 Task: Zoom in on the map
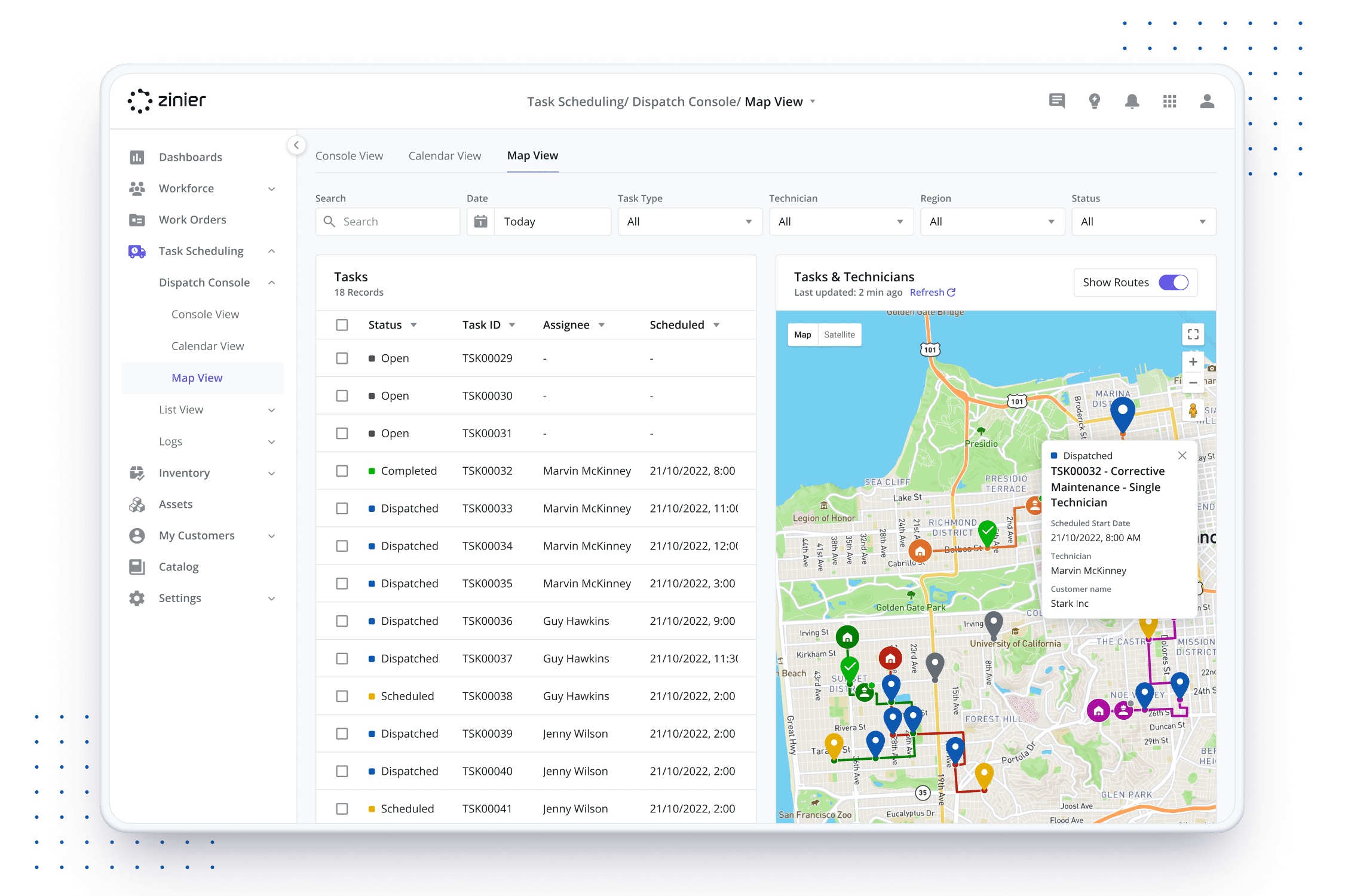coord(1193,362)
